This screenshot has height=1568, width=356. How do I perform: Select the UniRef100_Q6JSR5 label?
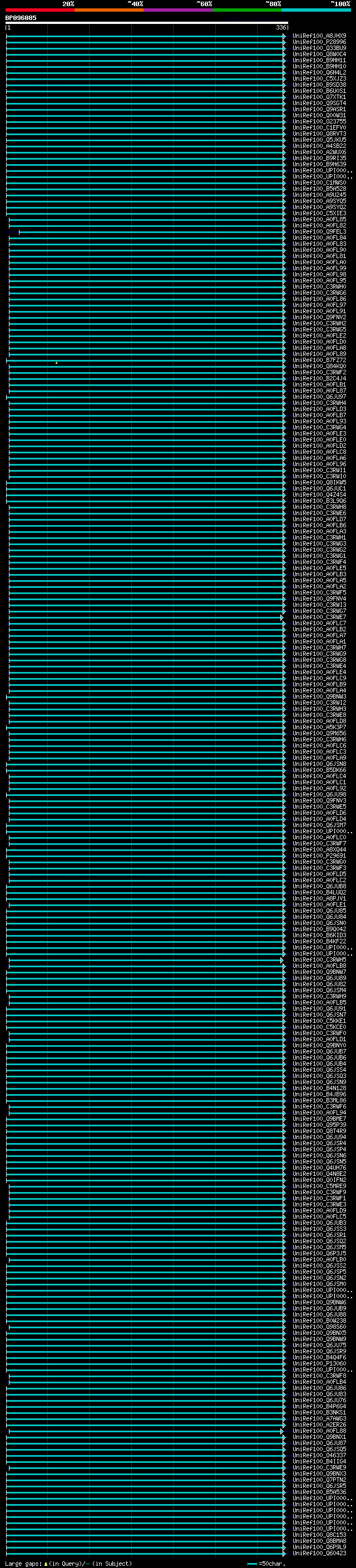tap(319, 1486)
